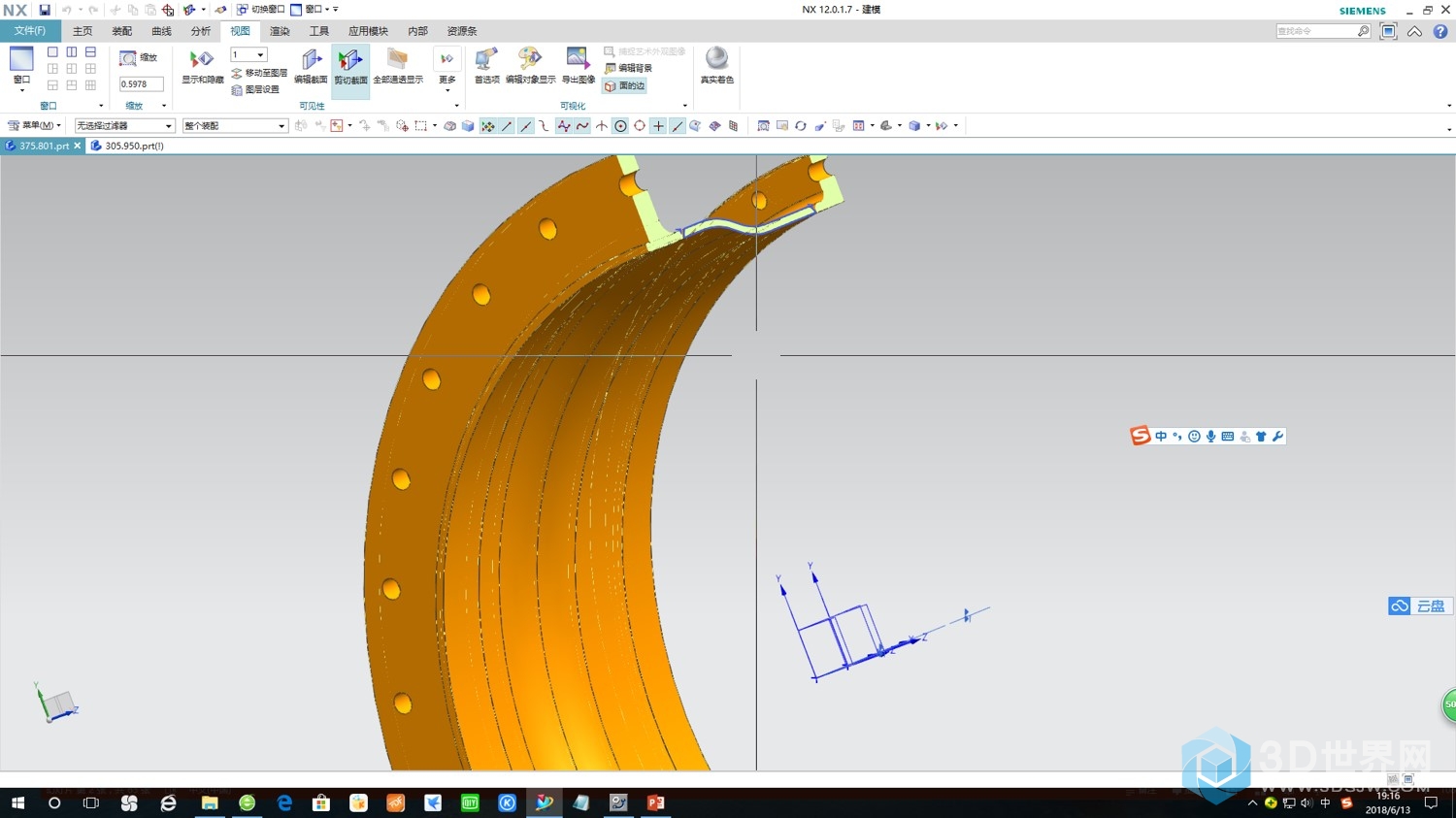This screenshot has width=1456, height=818.
Task: Open the 文件(F) File menu
Action: [30, 31]
